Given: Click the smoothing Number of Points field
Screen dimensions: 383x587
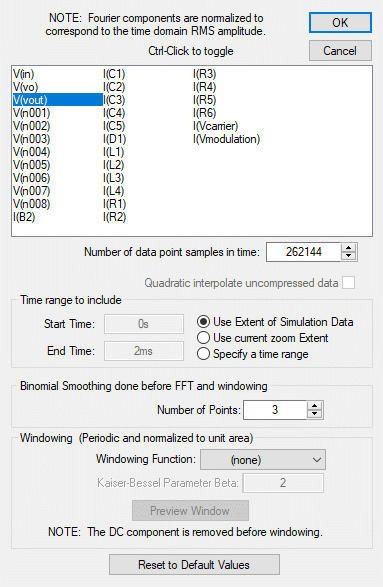Looking at the screenshot, I should pyautogui.click(x=275, y=410).
